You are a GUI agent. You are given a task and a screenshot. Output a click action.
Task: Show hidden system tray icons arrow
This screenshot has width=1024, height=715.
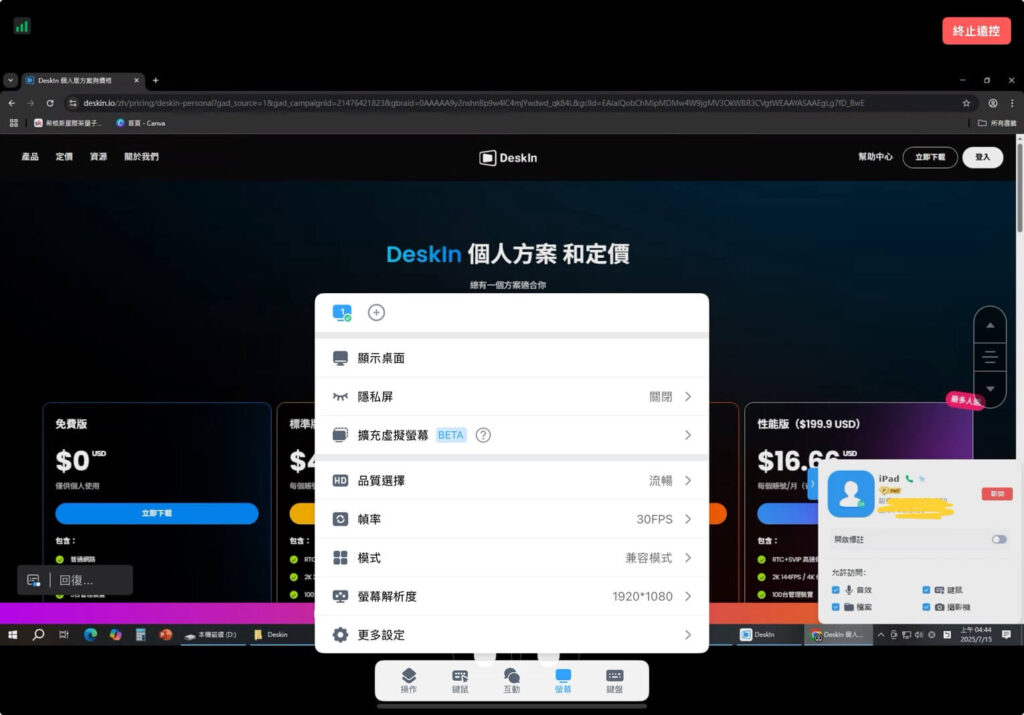pyautogui.click(x=881, y=635)
